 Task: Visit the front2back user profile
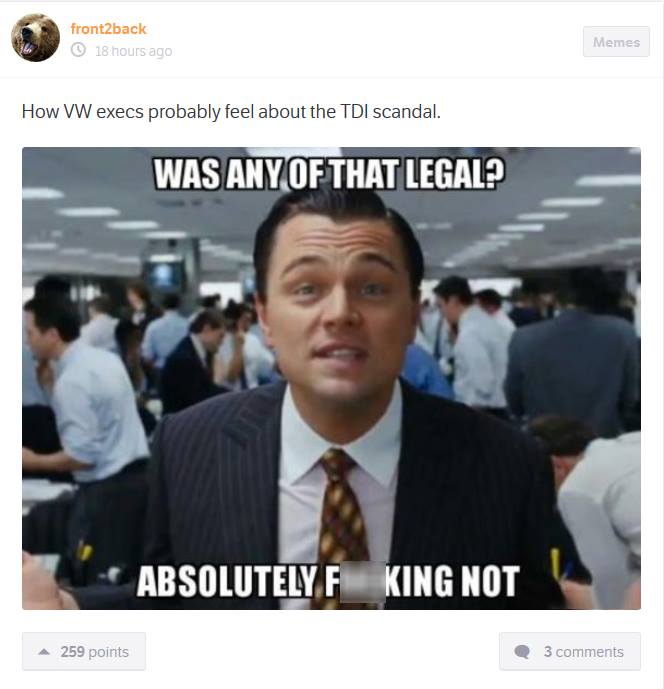pos(108,29)
